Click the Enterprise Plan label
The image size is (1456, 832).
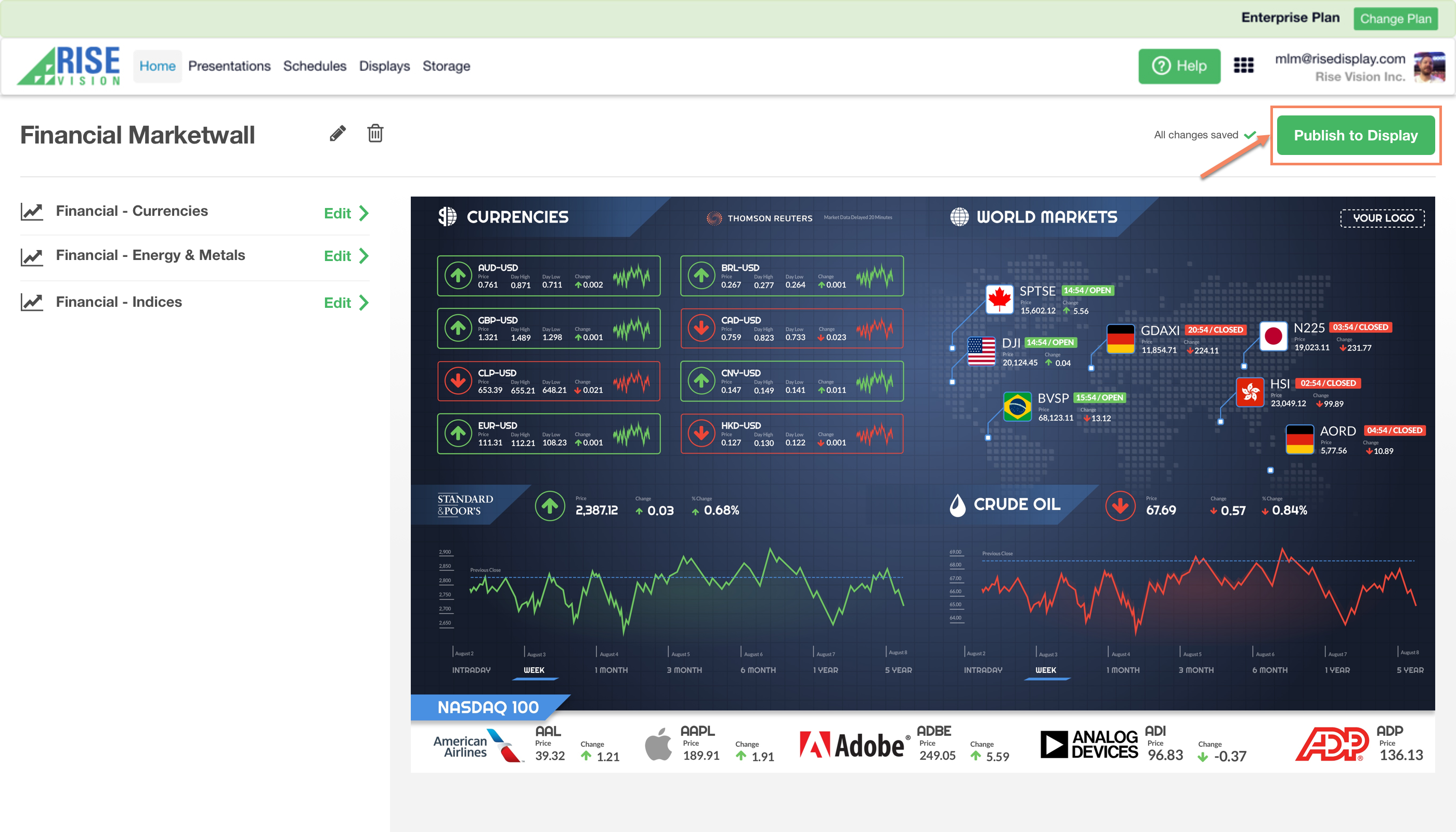tap(1290, 18)
